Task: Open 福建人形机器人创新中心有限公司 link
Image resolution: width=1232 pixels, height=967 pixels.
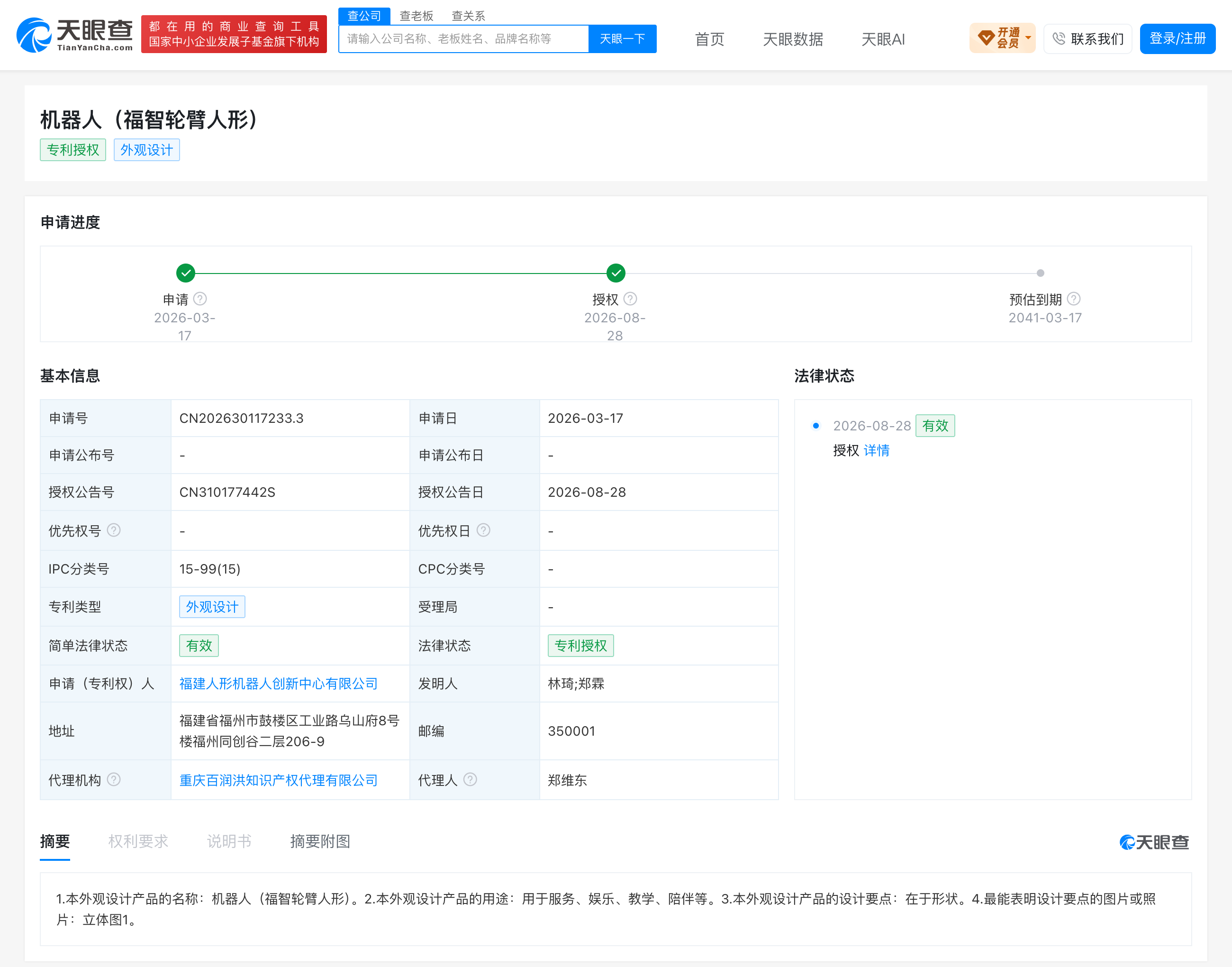Action: [x=279, y=684]
